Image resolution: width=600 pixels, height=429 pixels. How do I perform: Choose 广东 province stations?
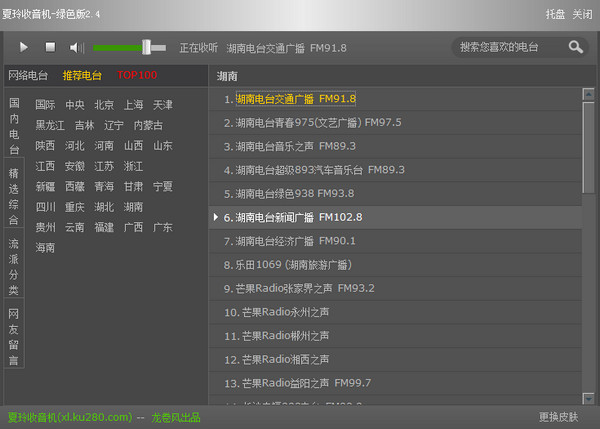pyautogui.click(x=162, y=227)
